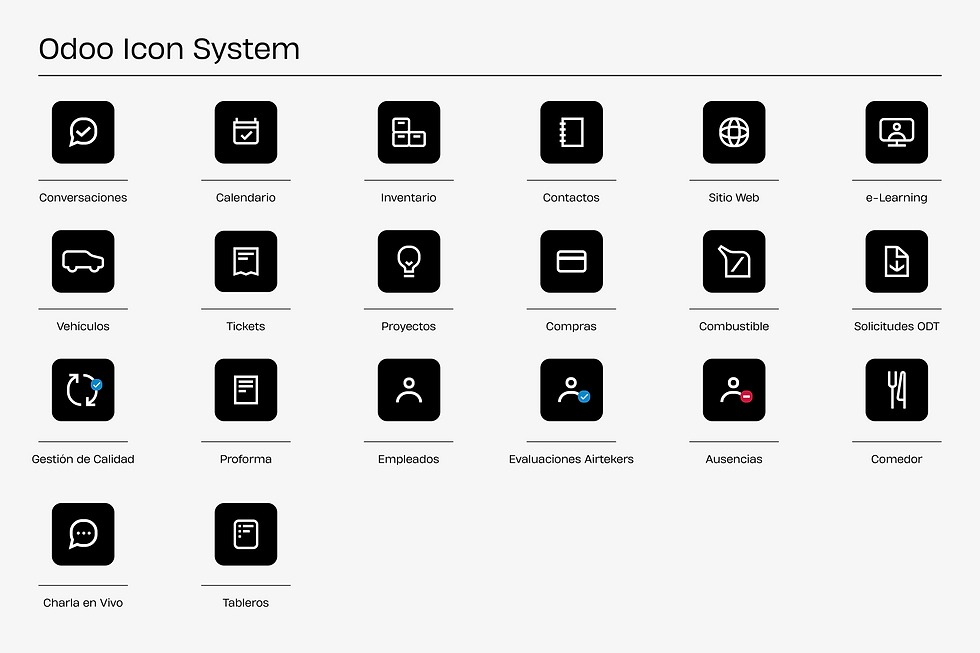Select the 'Combustible' label

coord(734,326)
